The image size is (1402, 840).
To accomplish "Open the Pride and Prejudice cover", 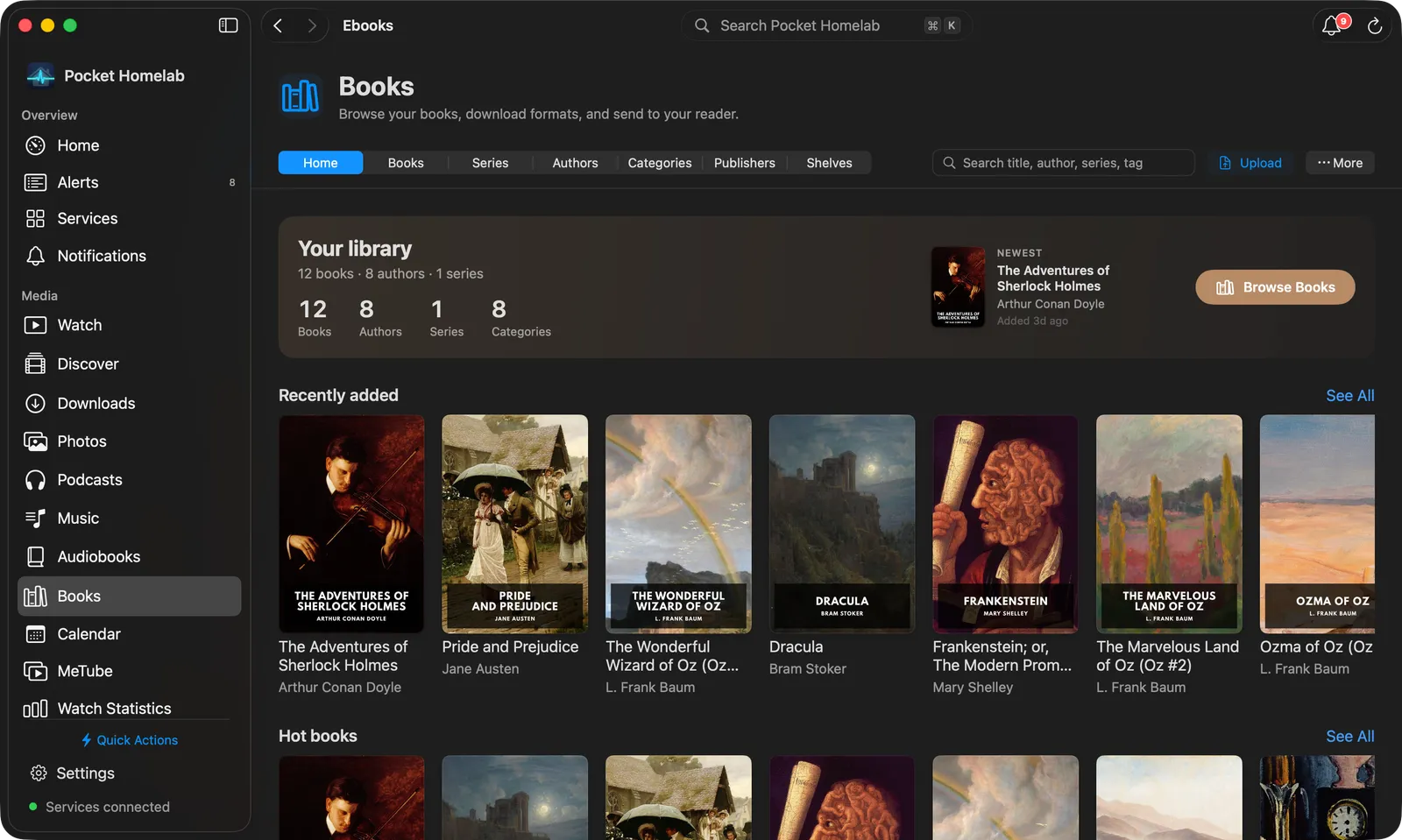I will [x=515, y=524].
